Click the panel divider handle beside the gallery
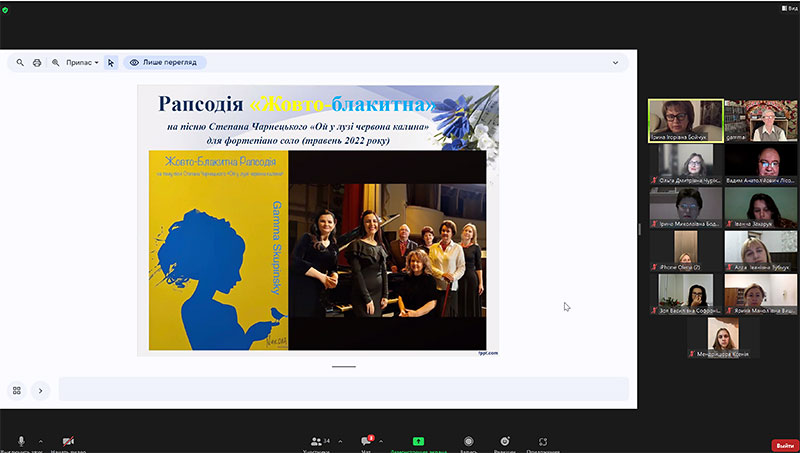800x453 pixels. [639, 229]
